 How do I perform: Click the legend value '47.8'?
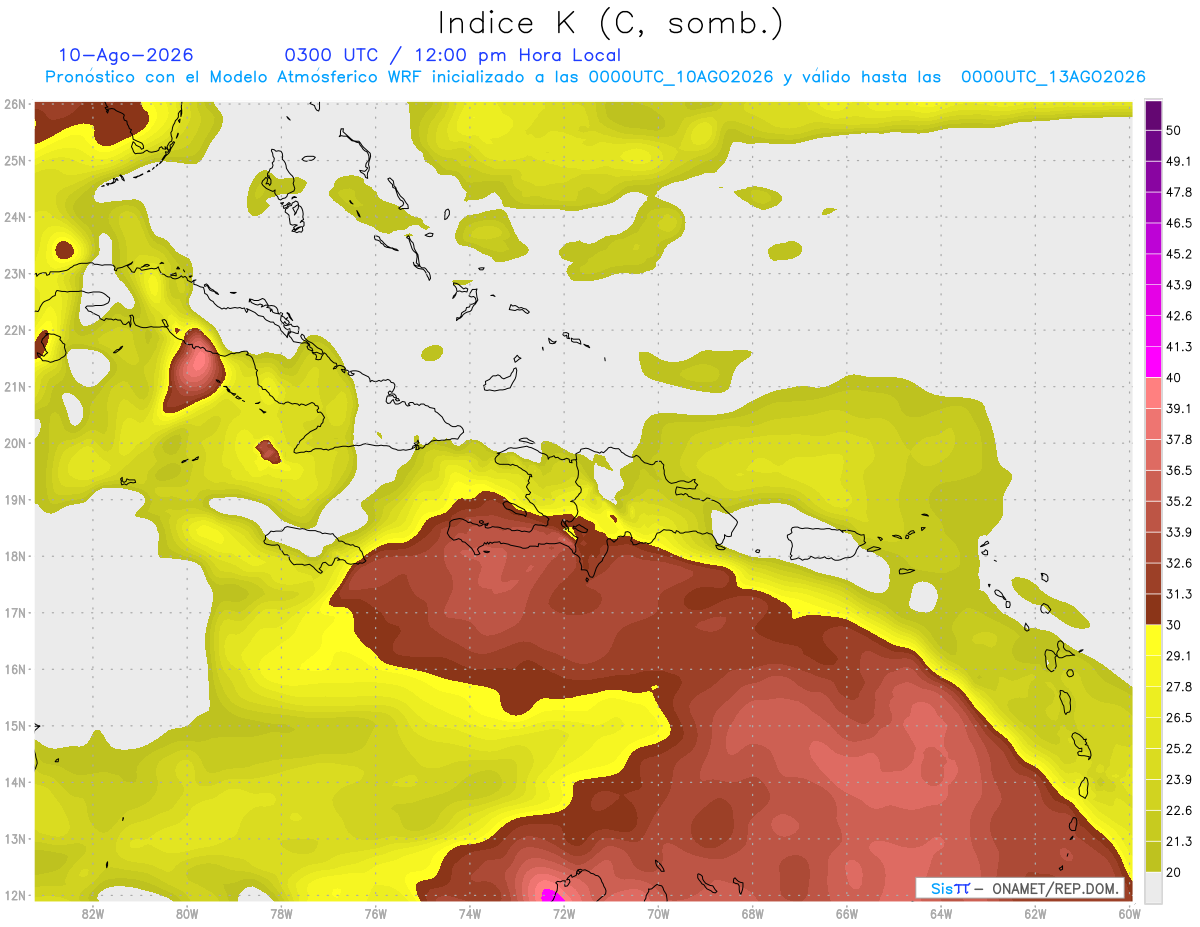(x=1179, y=192)
